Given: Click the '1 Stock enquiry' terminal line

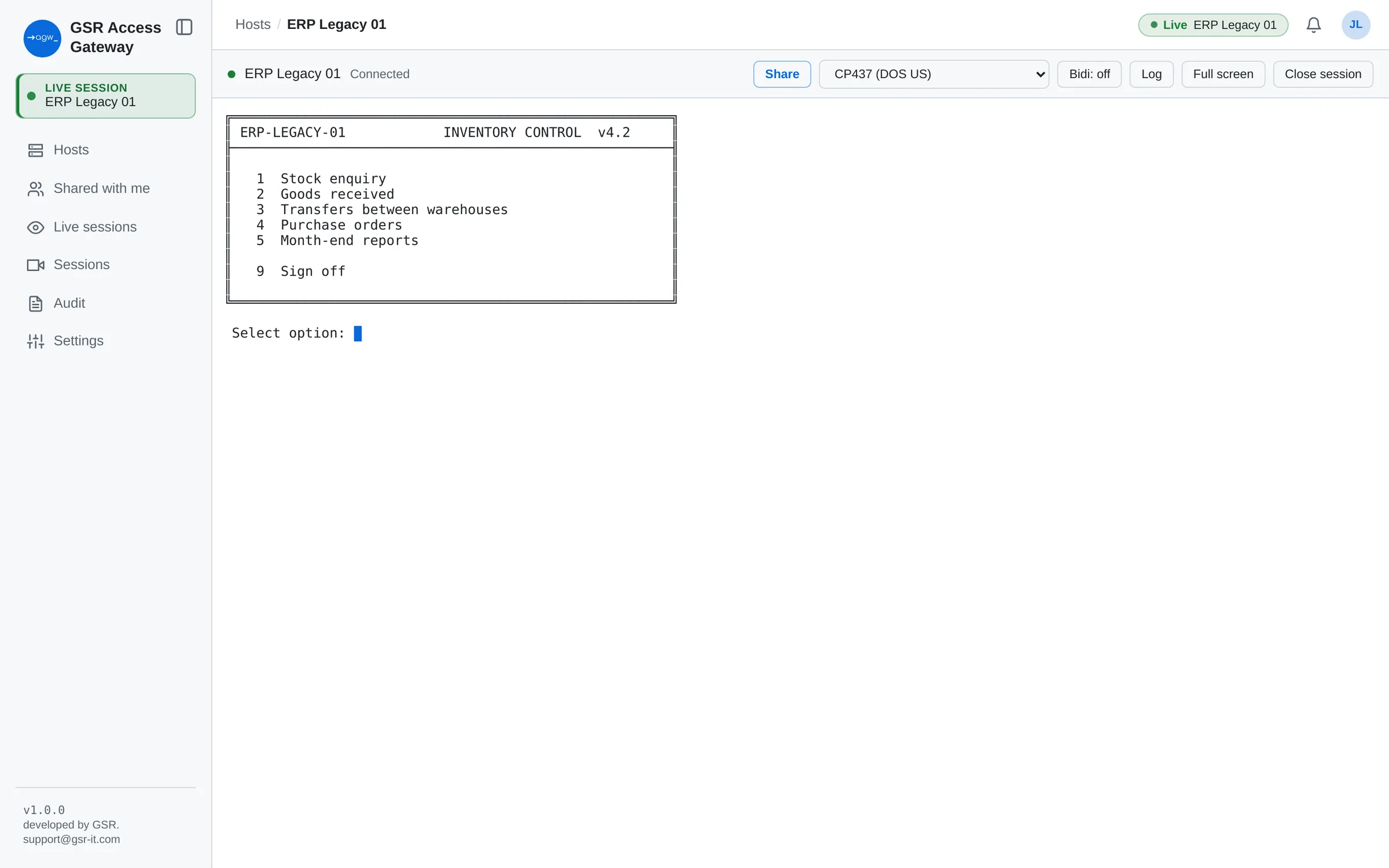Looking at the screenshot, I should click(321, 179).
